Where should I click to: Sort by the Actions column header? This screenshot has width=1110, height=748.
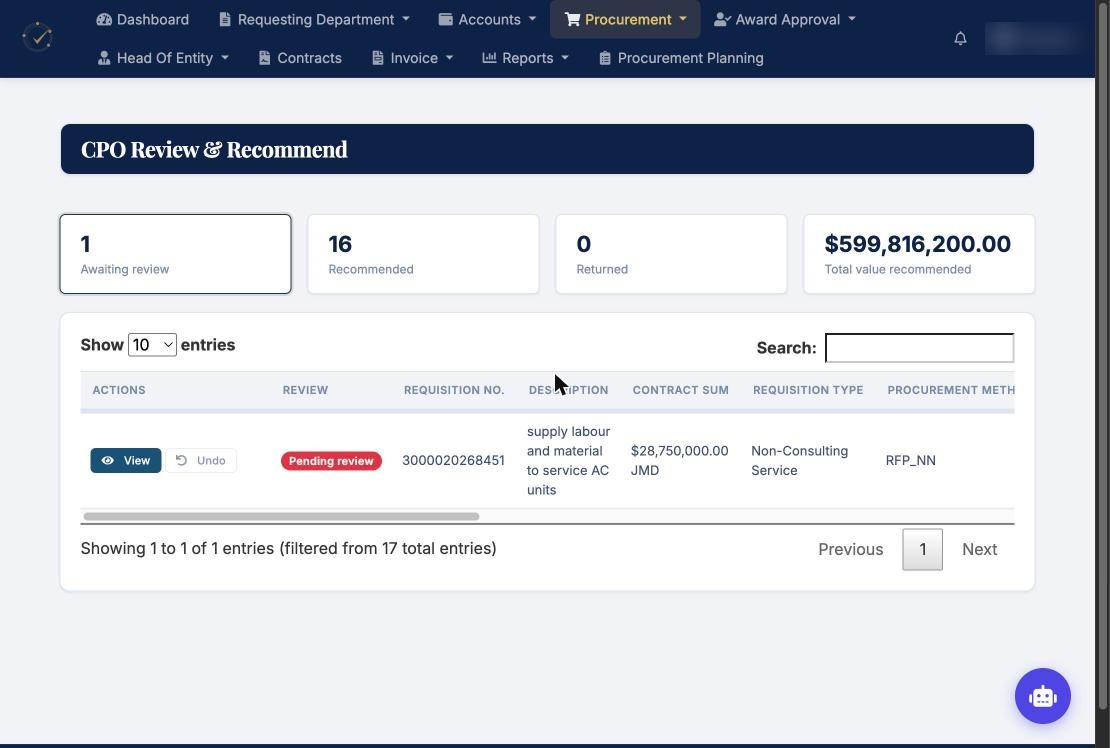[x=119, y=390]
